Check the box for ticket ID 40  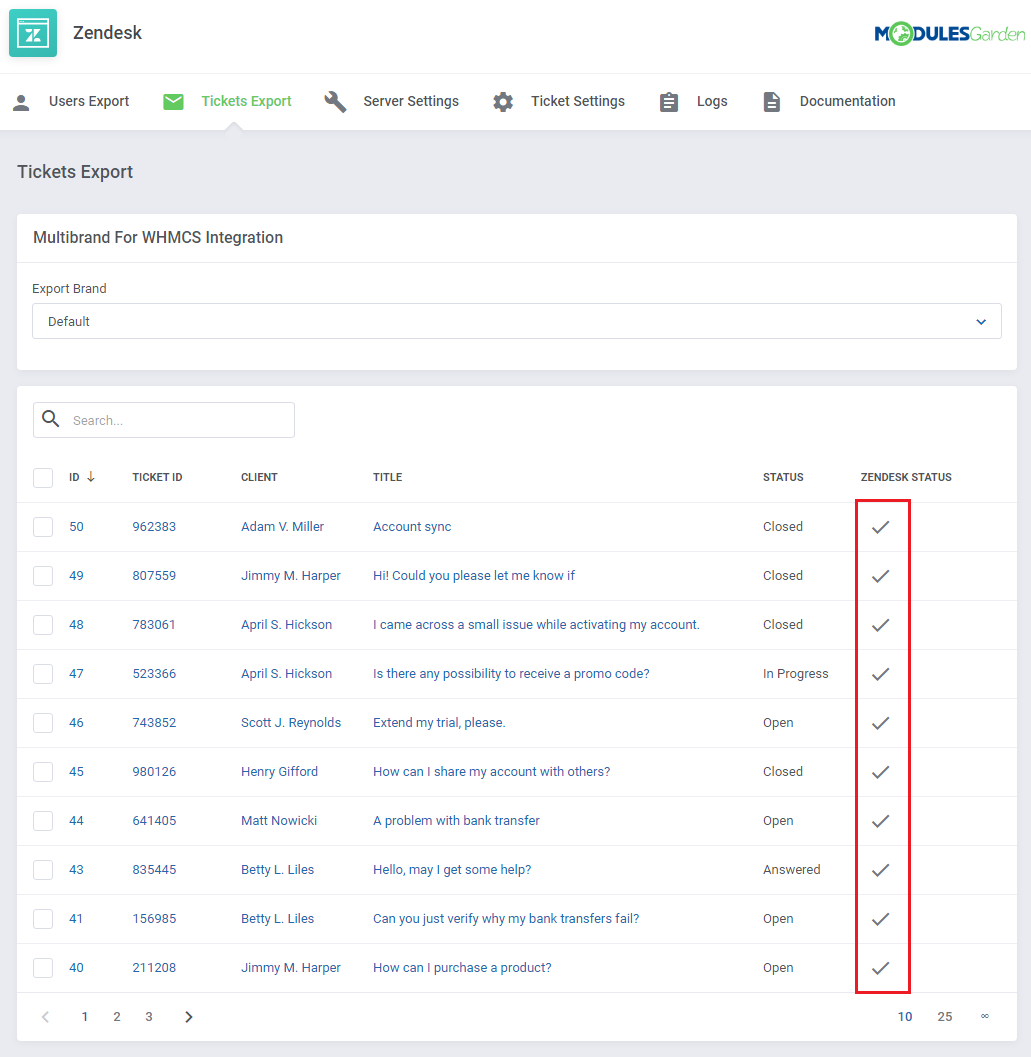point(43,967)
